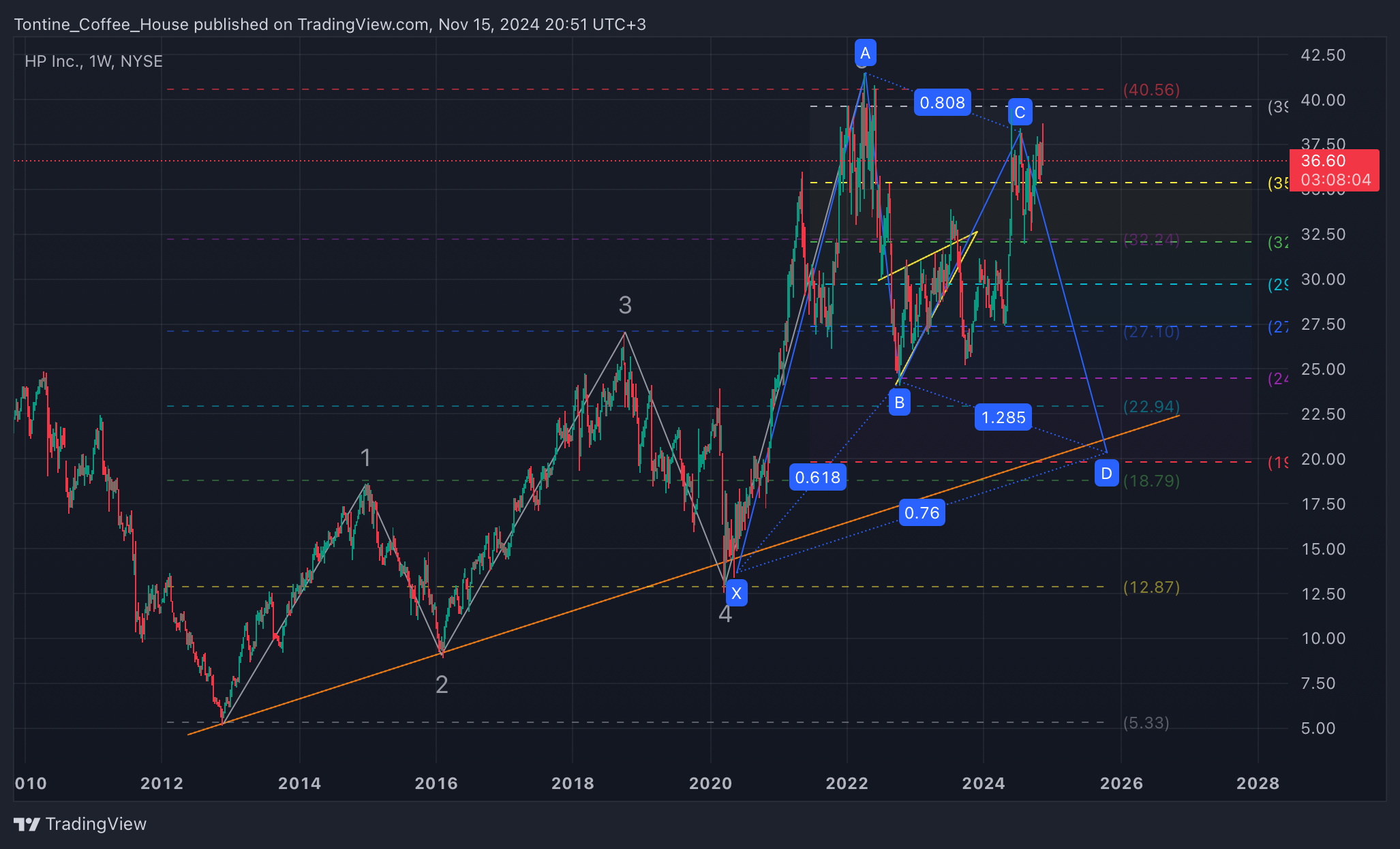Click the harmonic pattern point B label
This screenshot has width=1400, height=849.
899,403
